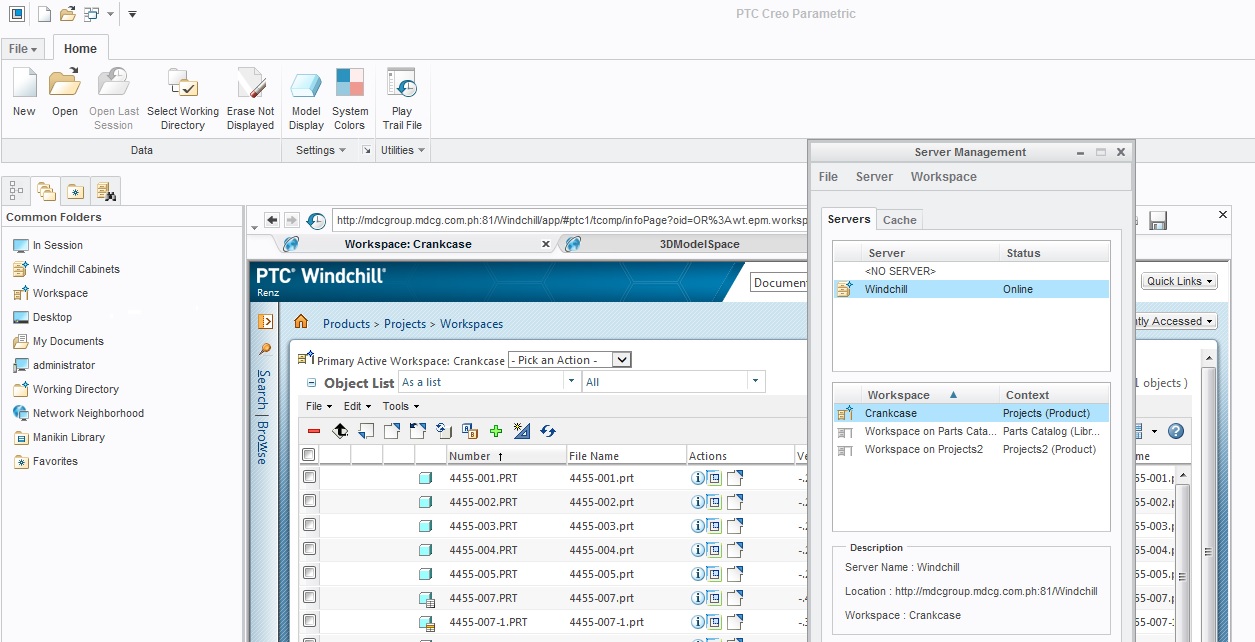Screen dimensions: 1255x642
Task: Click the browser Back arrow
Action: (271, 220)
